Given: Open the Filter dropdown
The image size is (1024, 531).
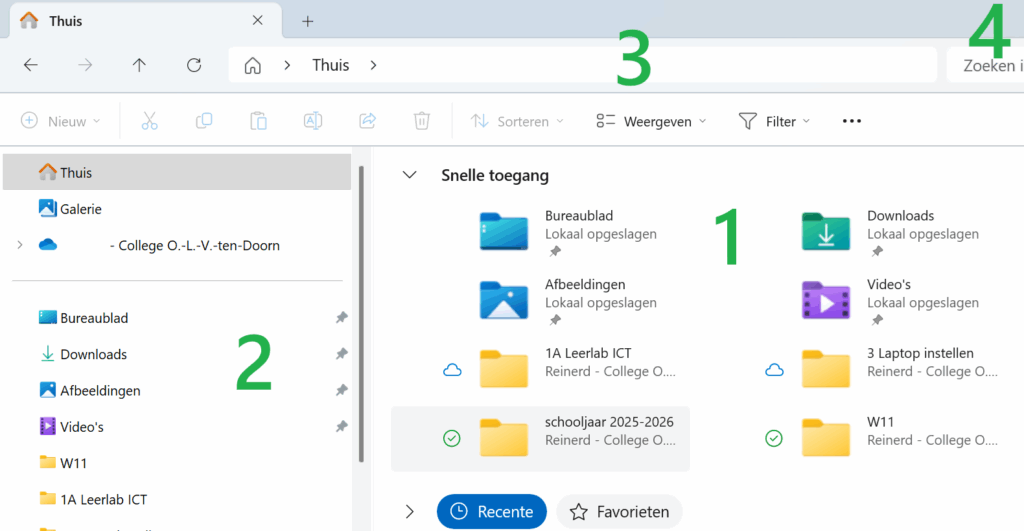Looking at the screenshot, I should 774,121.
